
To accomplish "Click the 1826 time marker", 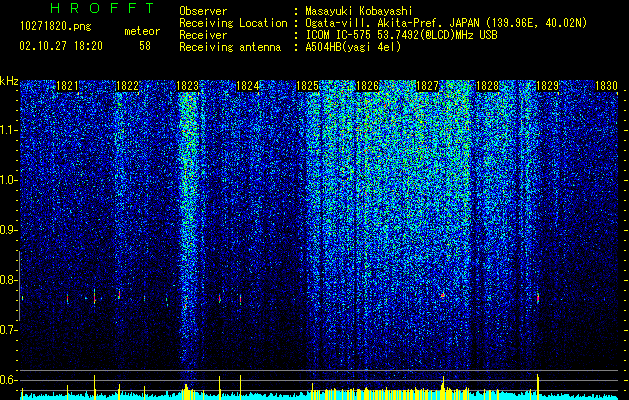I will (x=367, y=86).
